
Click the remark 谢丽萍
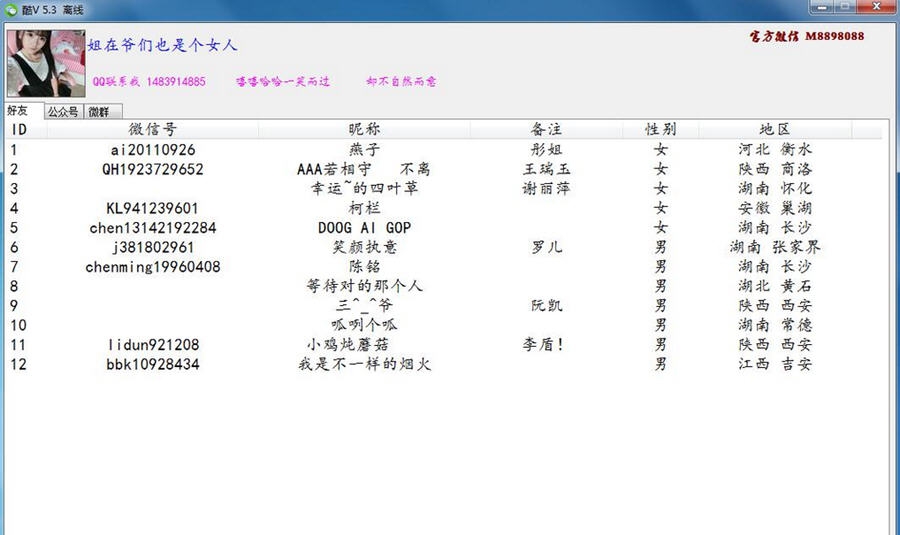546,188
